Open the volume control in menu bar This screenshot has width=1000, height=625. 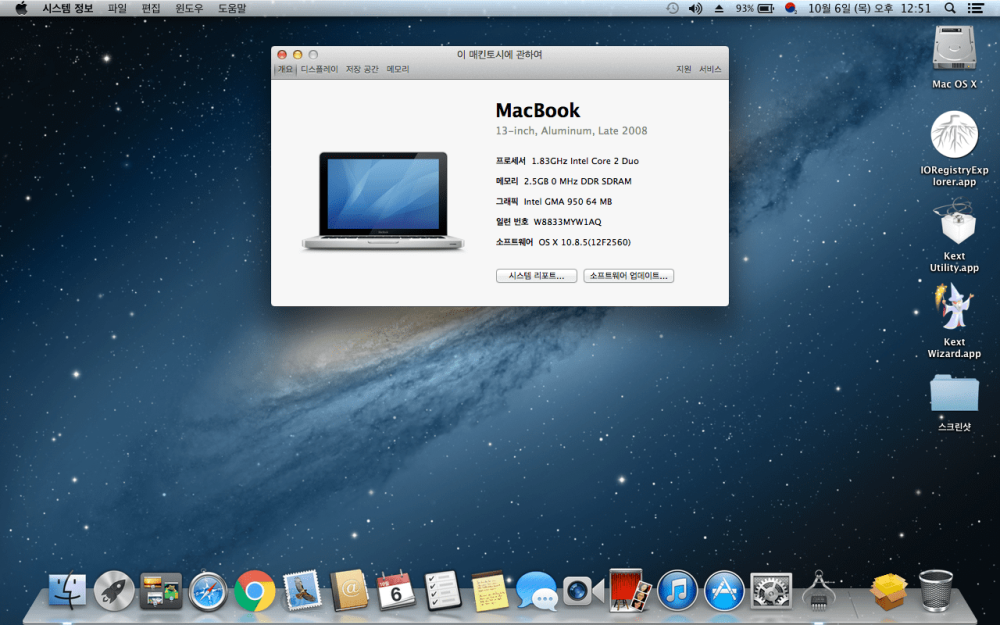point(695,8)
